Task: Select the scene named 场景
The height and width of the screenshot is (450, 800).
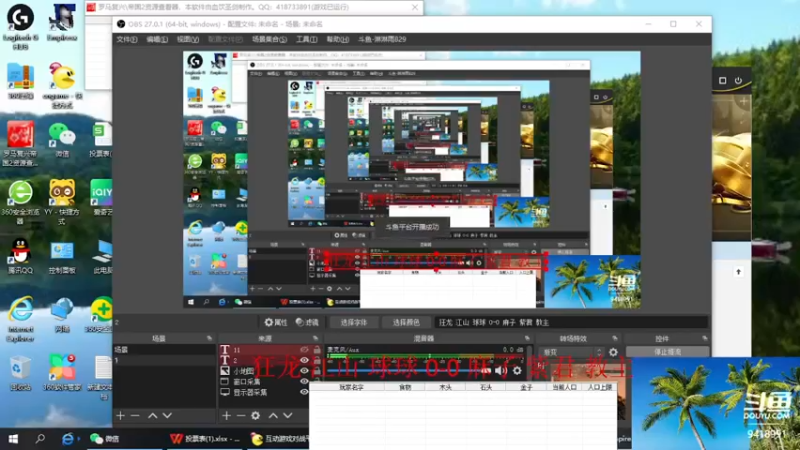Action: pyautogui.click(x=164, y=349)
